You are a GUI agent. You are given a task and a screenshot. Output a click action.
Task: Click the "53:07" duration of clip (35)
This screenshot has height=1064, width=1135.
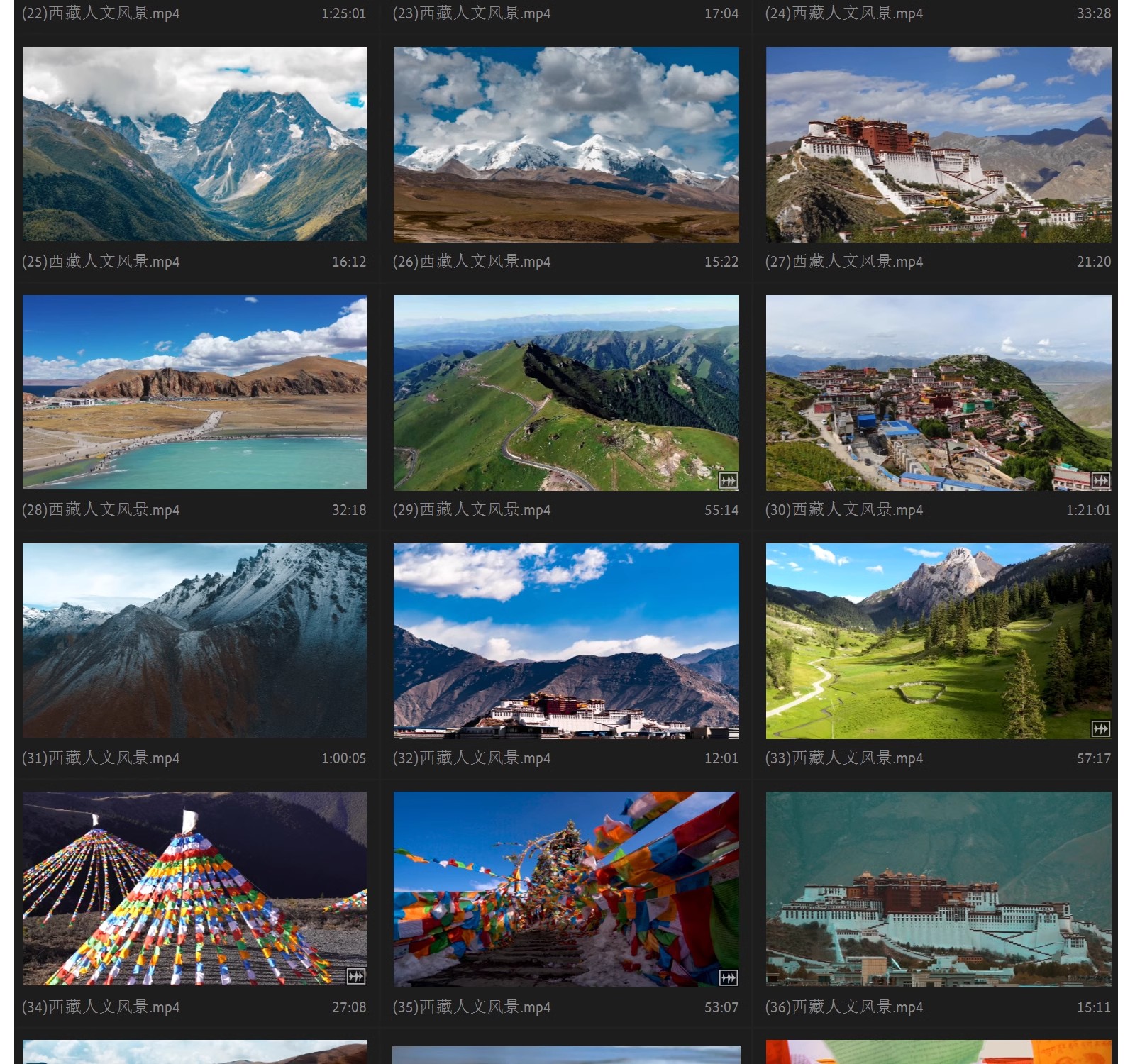click(x=721, y=1007)
